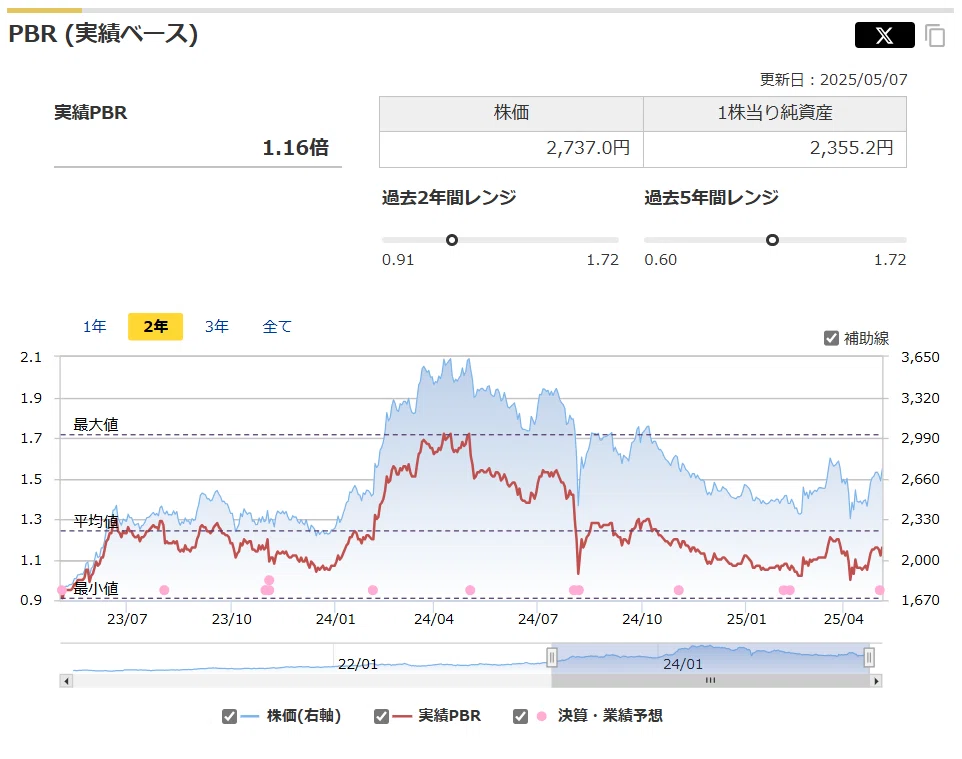The width and height of the screenshot is (962, 759).
Task: Copy chart using the copy icon
Action: click(x=935, y=36)
